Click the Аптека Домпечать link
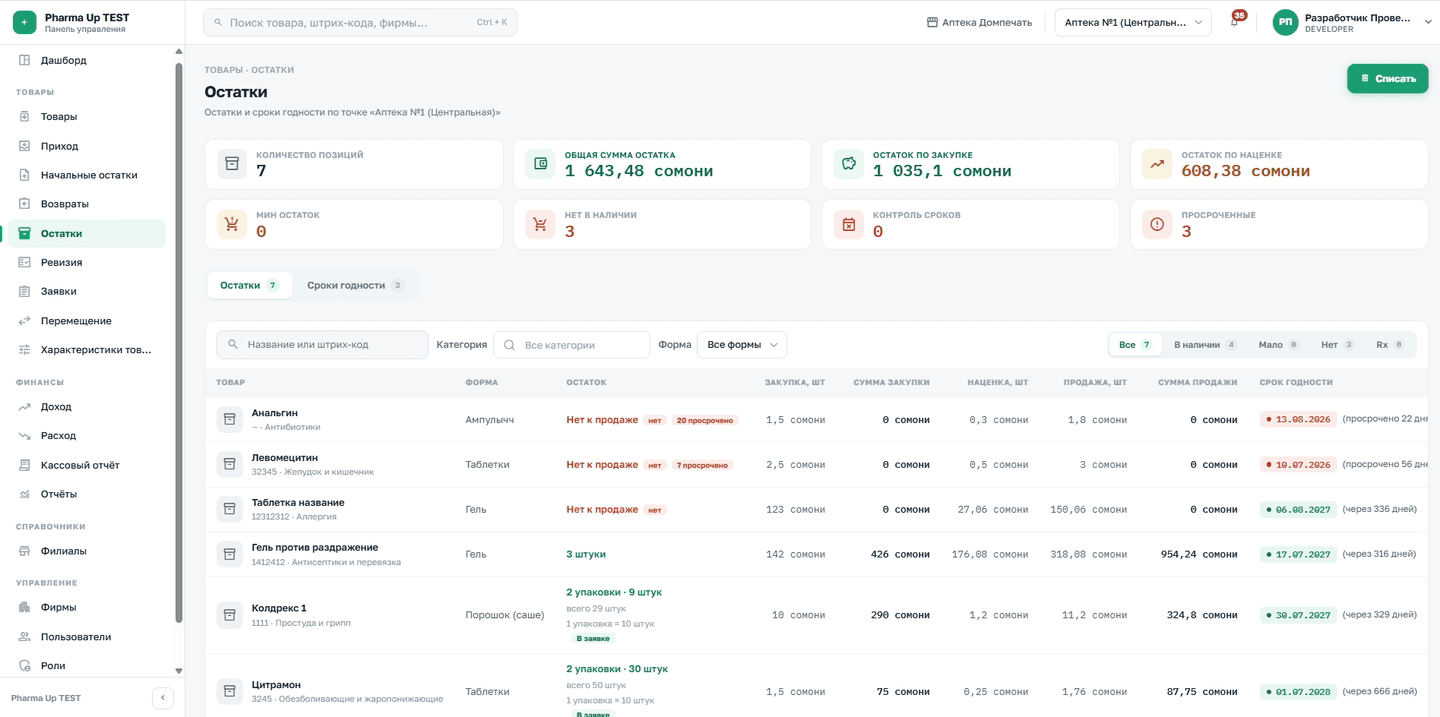This screenshot has height=717, width=1440. [979, 22]
